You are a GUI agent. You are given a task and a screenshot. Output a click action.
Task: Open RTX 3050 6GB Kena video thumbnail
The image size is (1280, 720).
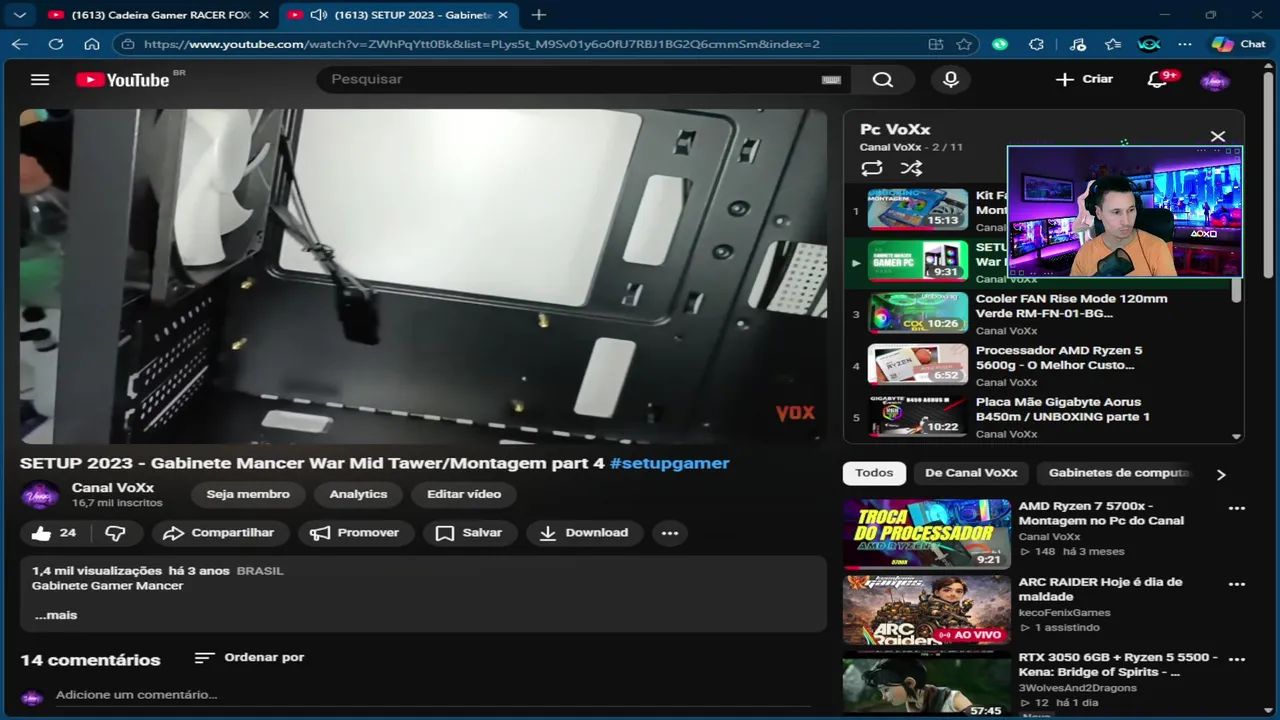click(926, 685)
